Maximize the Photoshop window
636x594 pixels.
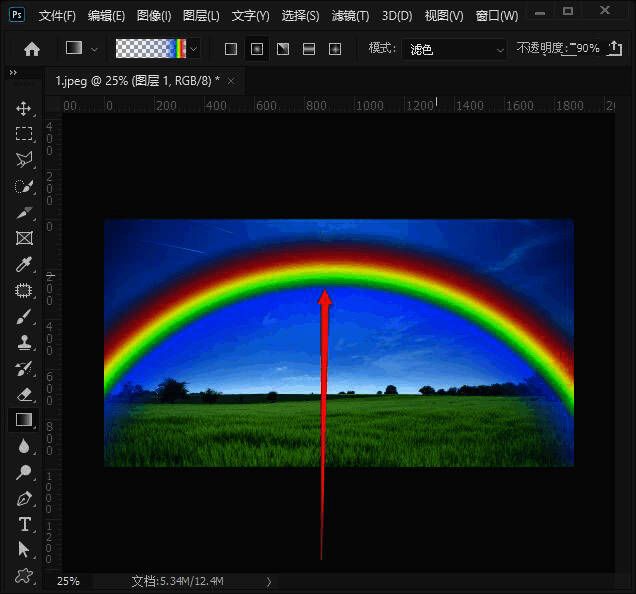568,11
